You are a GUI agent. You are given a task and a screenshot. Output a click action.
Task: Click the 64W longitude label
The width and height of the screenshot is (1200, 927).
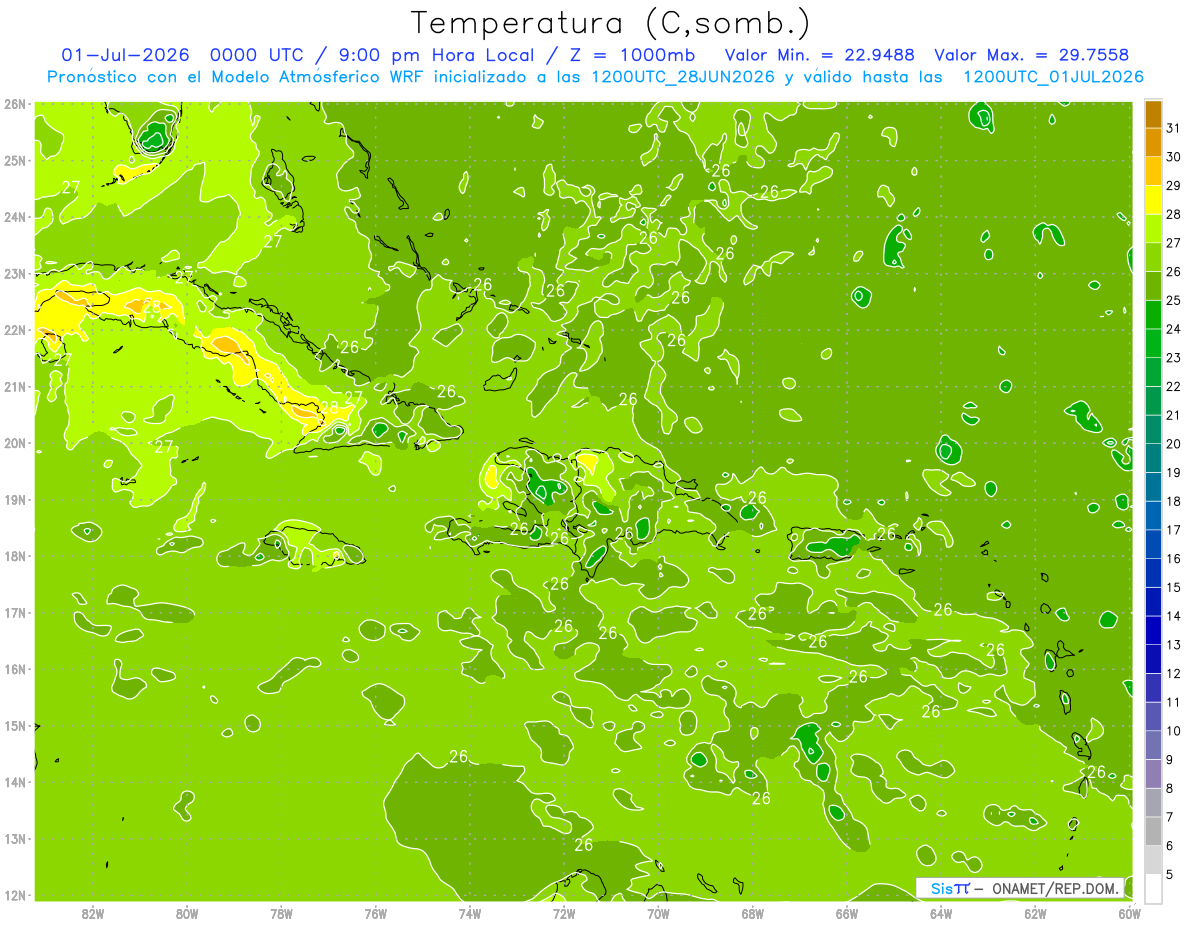click(941, 913)
